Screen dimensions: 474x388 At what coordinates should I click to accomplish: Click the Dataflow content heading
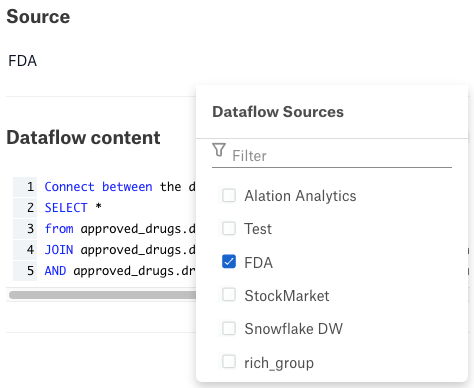point(83,138)
